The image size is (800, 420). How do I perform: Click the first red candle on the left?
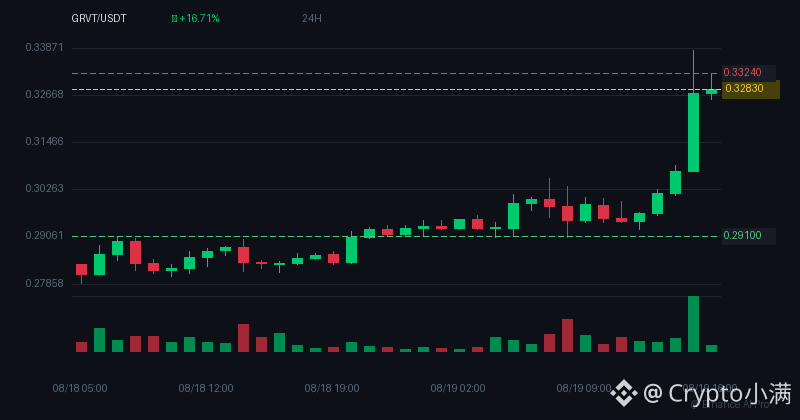82,269
